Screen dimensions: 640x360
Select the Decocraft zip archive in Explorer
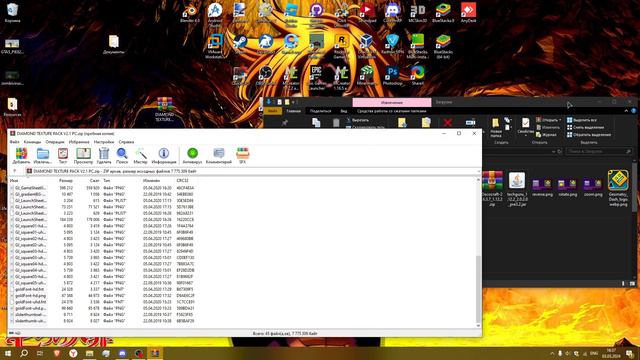[x=492, y=189]
